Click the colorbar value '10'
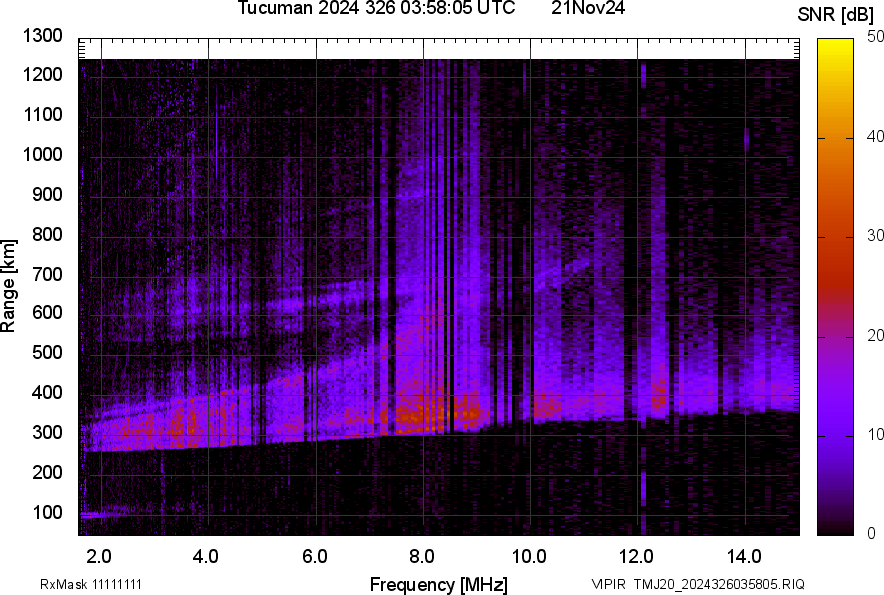The height and width of the screenshot is (595, 884). (876, 435)
